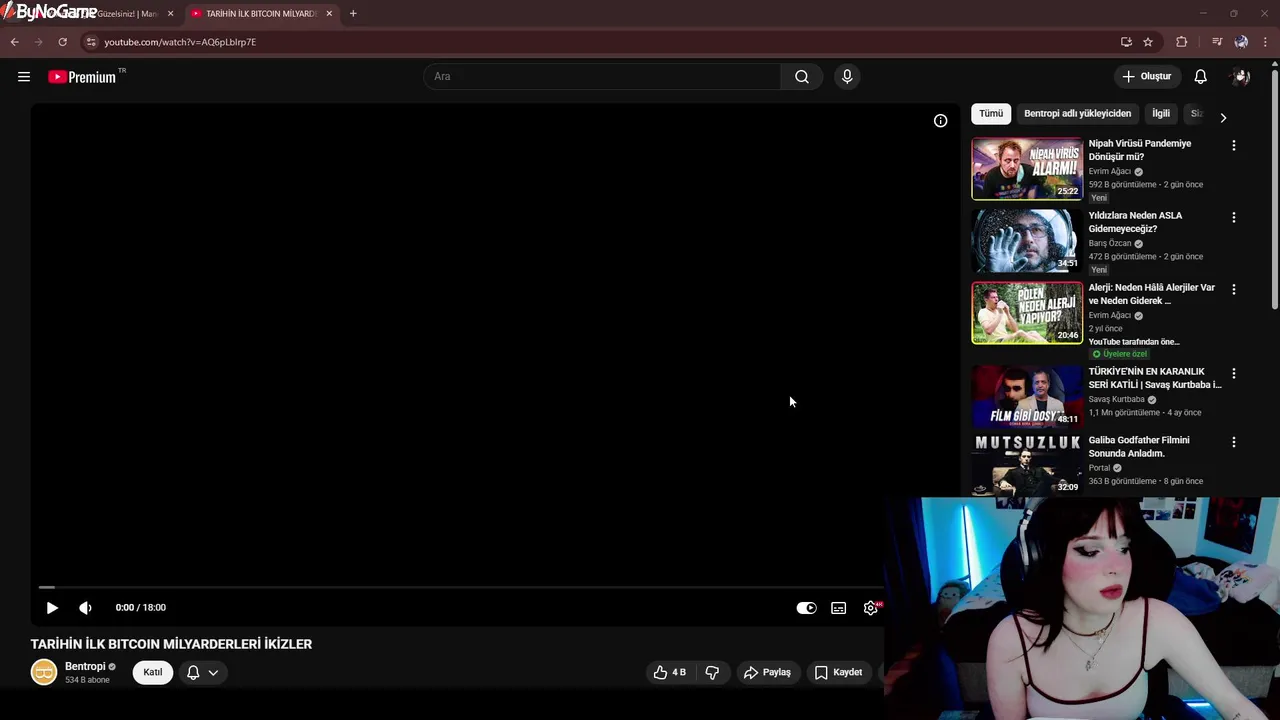Viewport: 1280px width, 720px height.
Task: Toggle subtitles in the player
Action: tap(838, 608)
